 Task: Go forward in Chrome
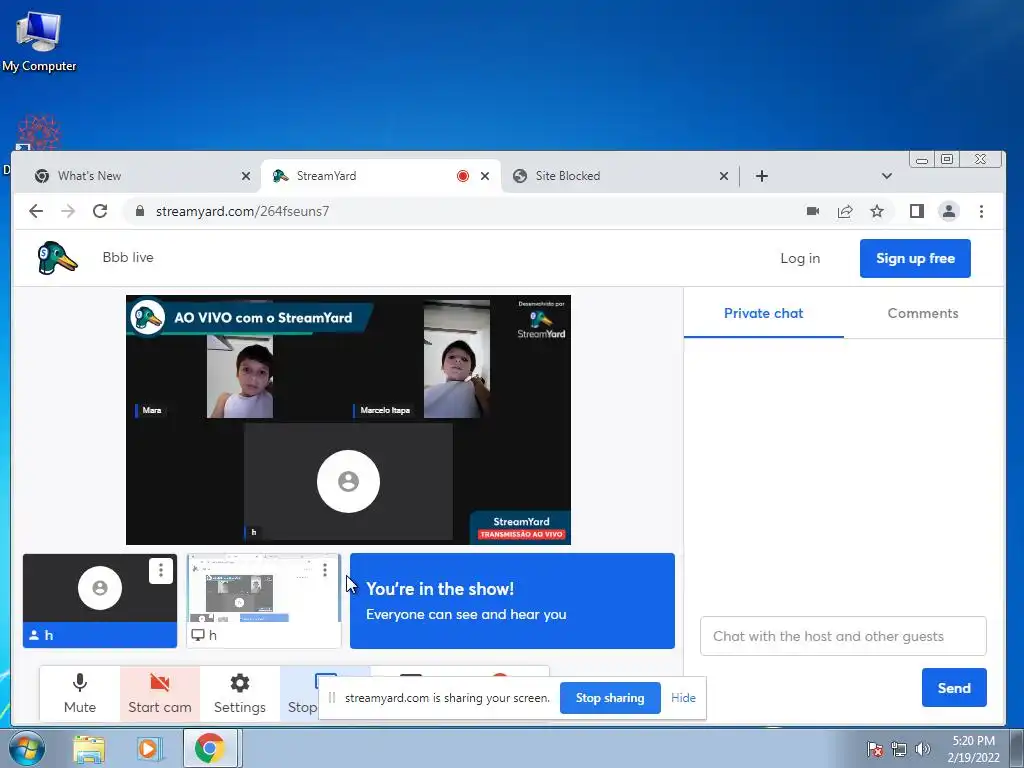(68, 211)
